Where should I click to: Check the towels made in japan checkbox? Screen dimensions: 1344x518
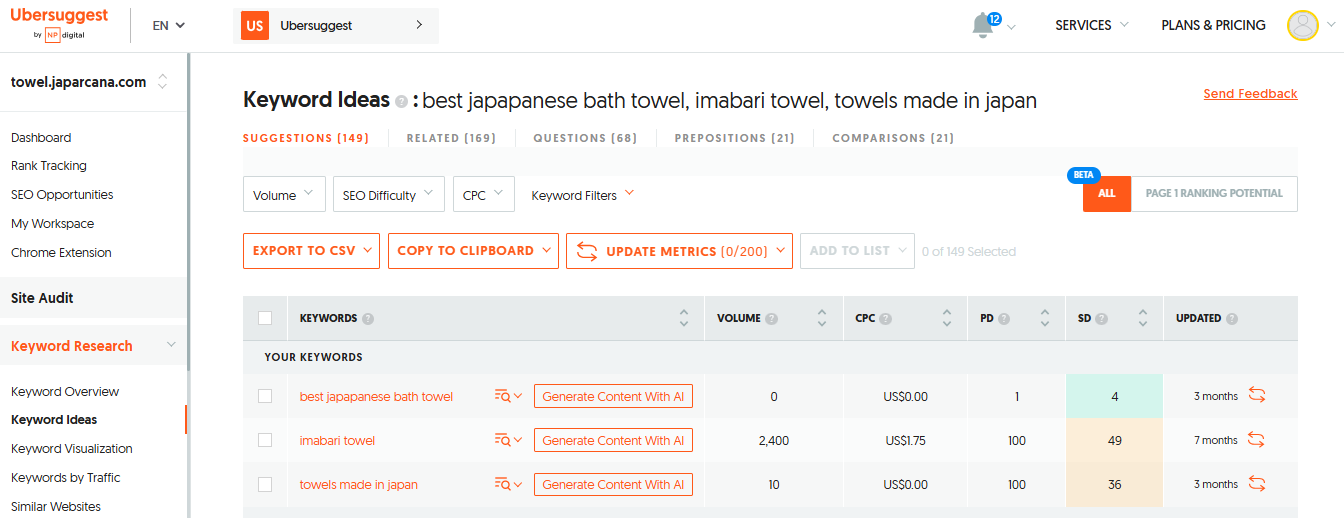tap(265, 484)
